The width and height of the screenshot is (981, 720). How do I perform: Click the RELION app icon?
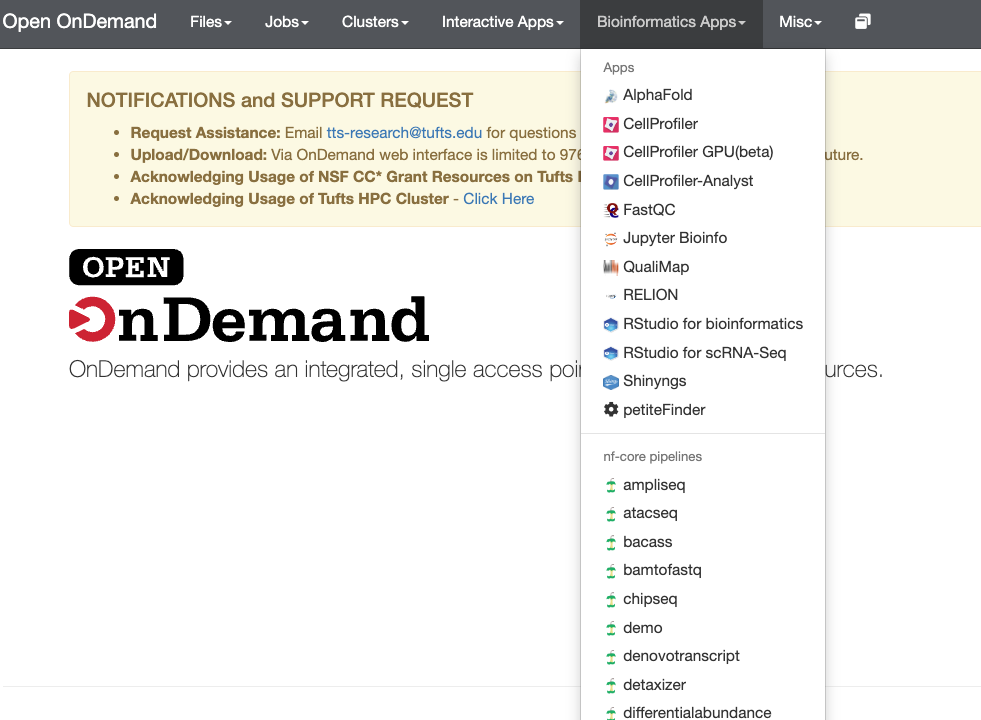(611, 296)
